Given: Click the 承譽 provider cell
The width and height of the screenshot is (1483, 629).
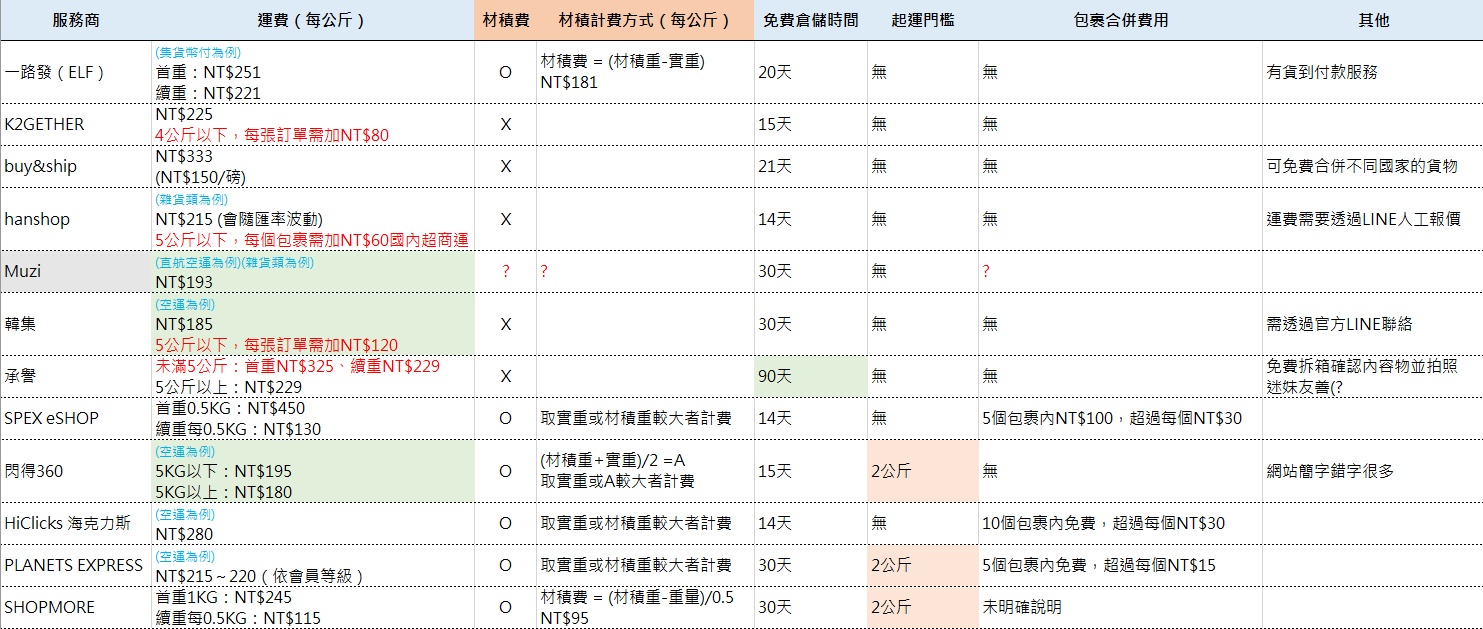Looking at the screenshot, I should [x=75, y=376].
